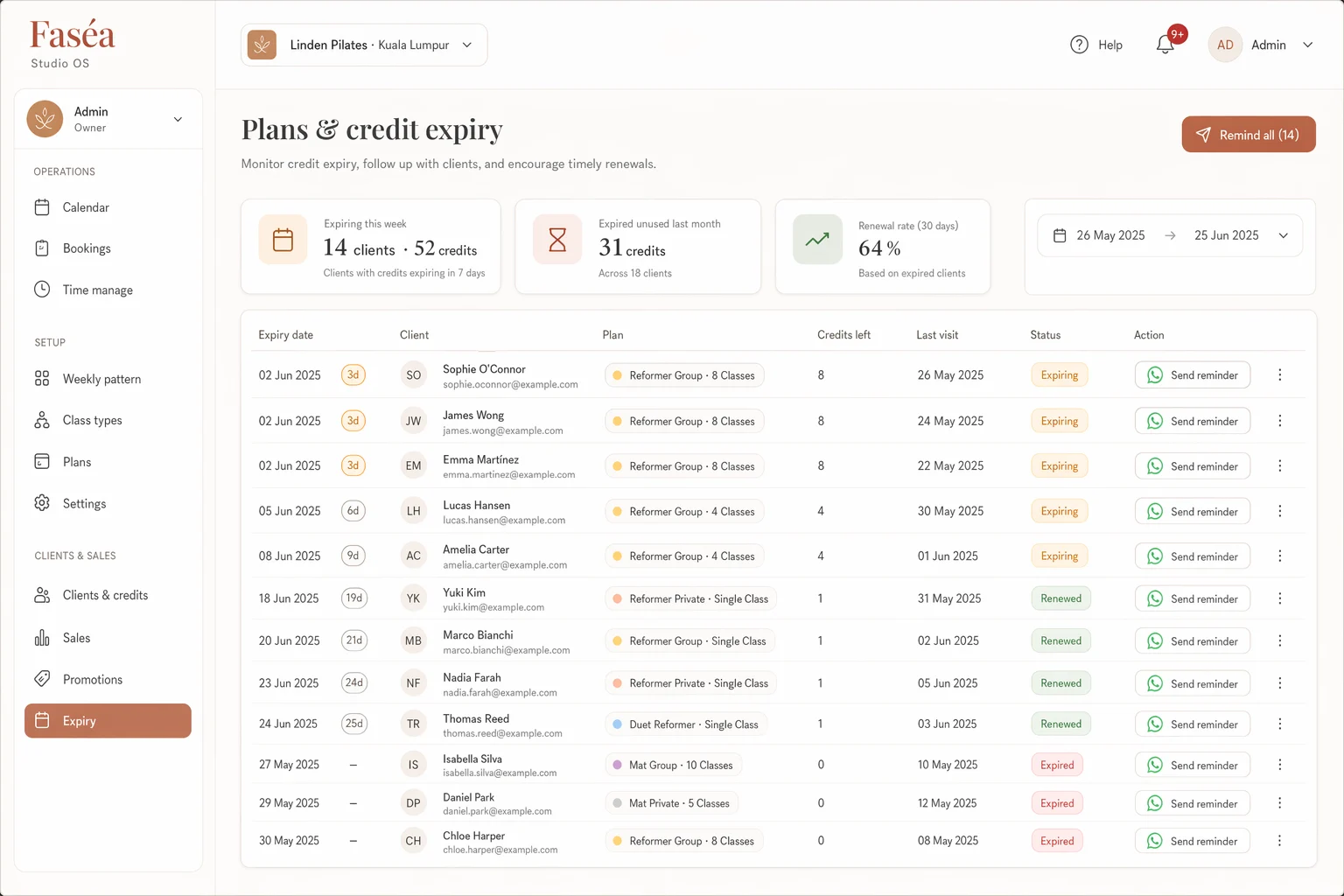Screen dimensions: 1344x896
Task: Open the notifications bell icon
Action: (x=1165, y=45)
